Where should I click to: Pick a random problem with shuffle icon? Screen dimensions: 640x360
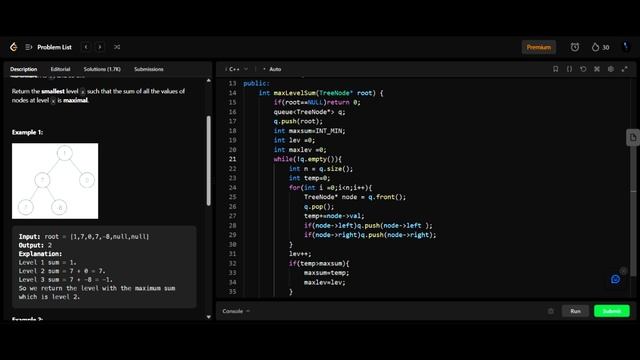(117, 47)
